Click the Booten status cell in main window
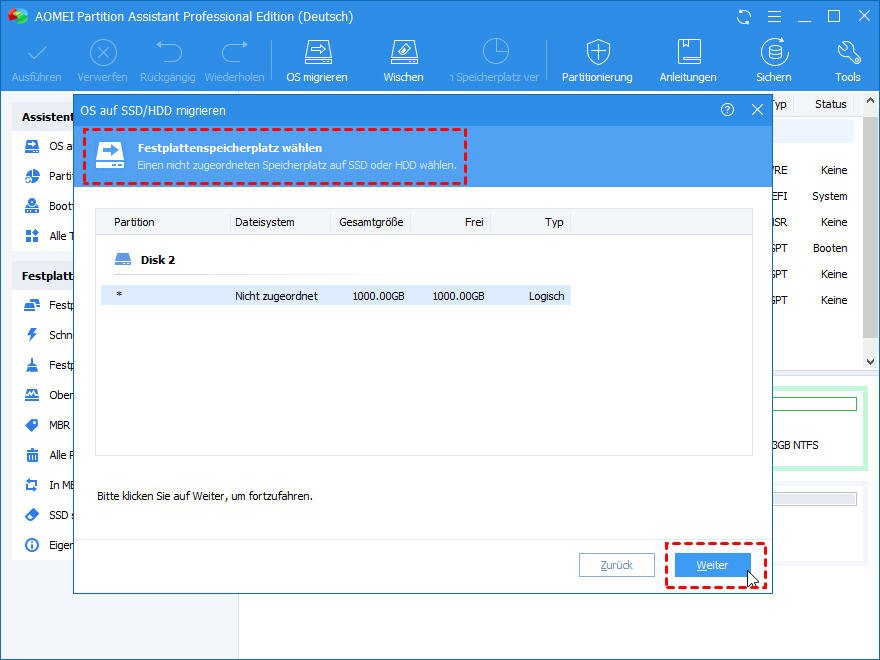Viewport: 880px width, 660px height. [x=830, y=248]
